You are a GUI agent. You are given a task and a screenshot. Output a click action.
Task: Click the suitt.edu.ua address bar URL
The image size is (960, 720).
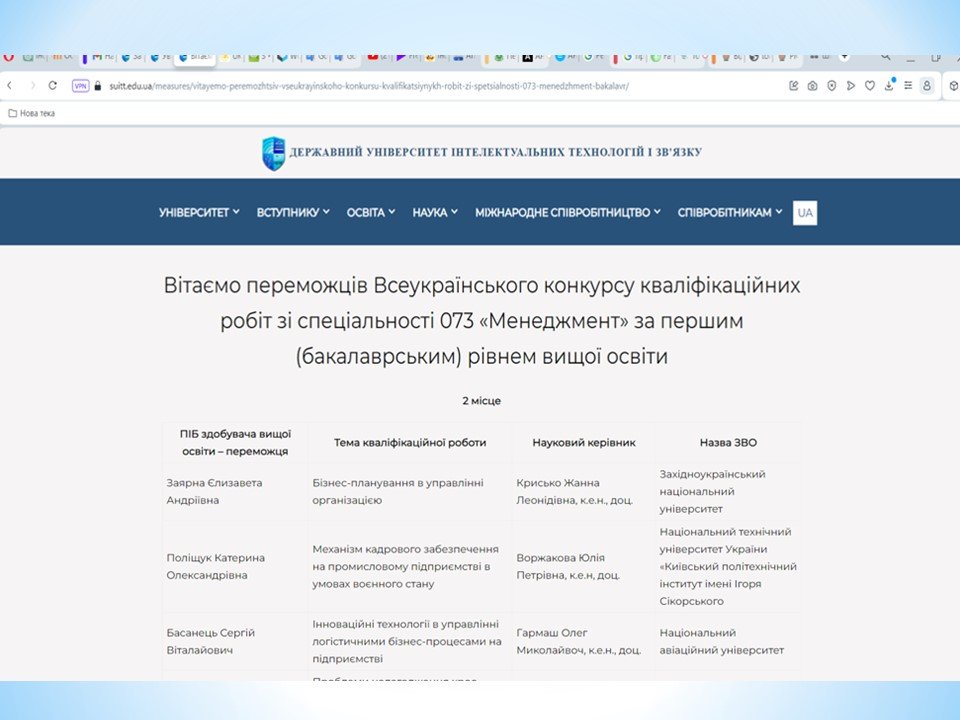tap(369, 86)
